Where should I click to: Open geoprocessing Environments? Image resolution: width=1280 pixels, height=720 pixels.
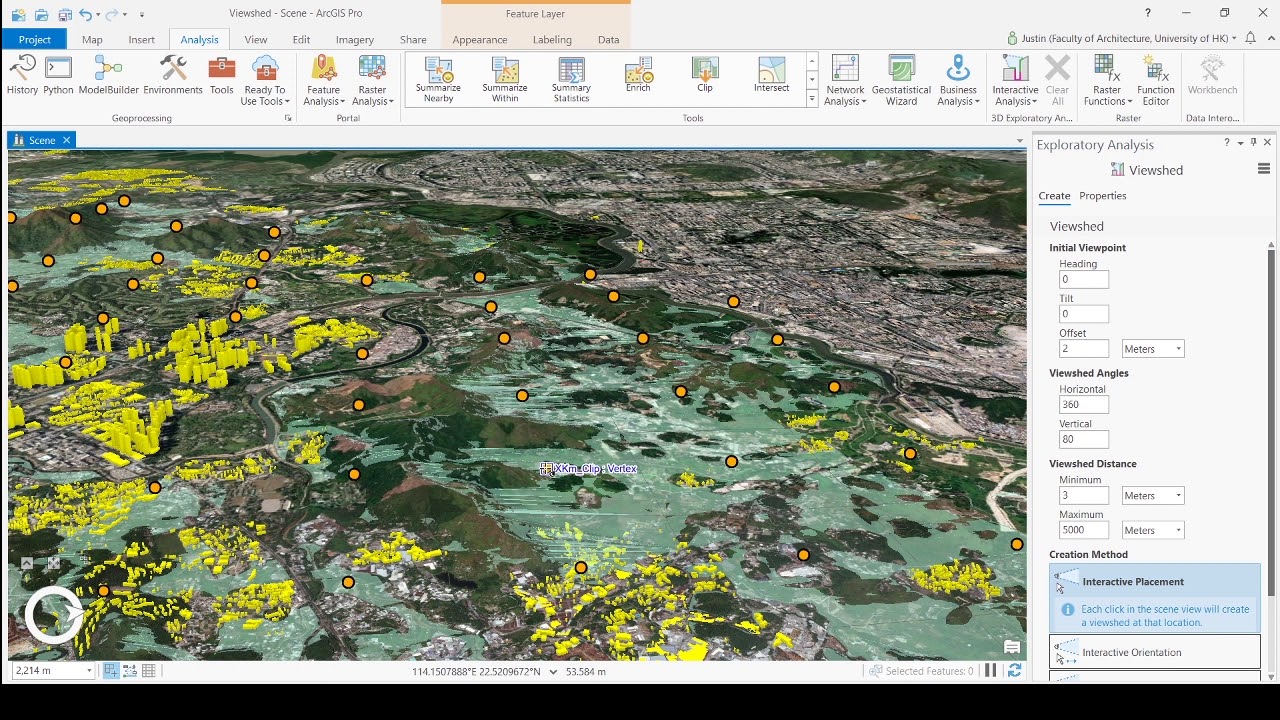[173, 76]
